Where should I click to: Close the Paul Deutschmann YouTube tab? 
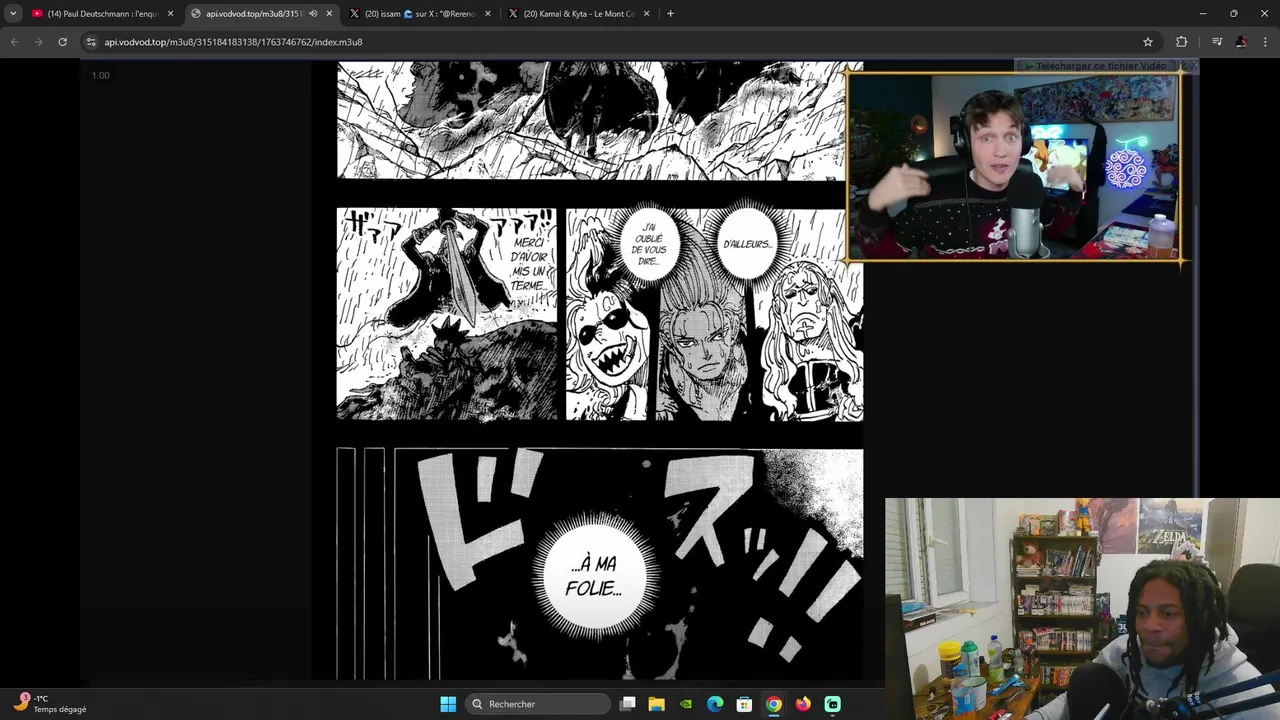[170, 14]
